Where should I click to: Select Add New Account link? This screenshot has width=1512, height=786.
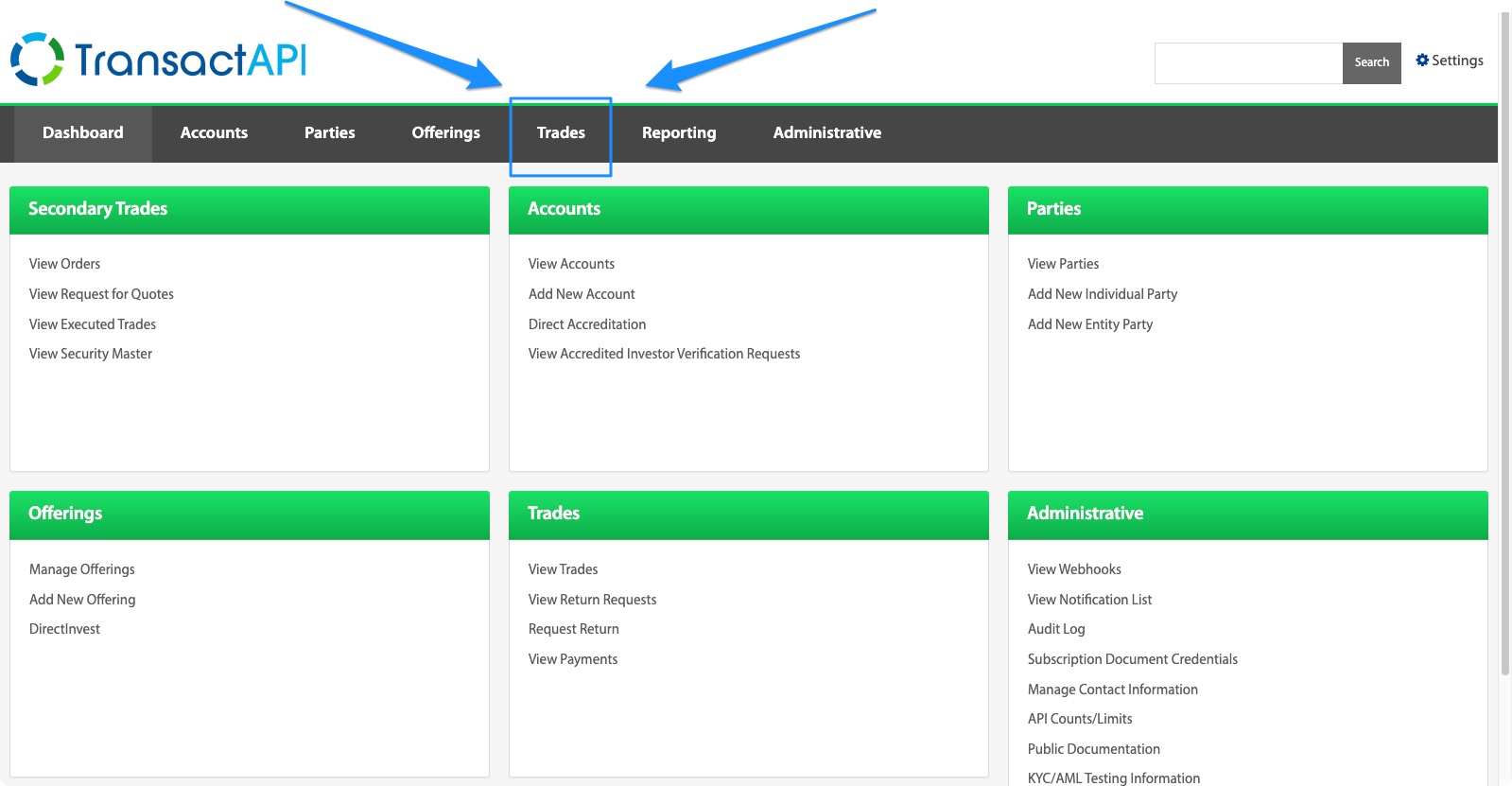click(582, 294)
